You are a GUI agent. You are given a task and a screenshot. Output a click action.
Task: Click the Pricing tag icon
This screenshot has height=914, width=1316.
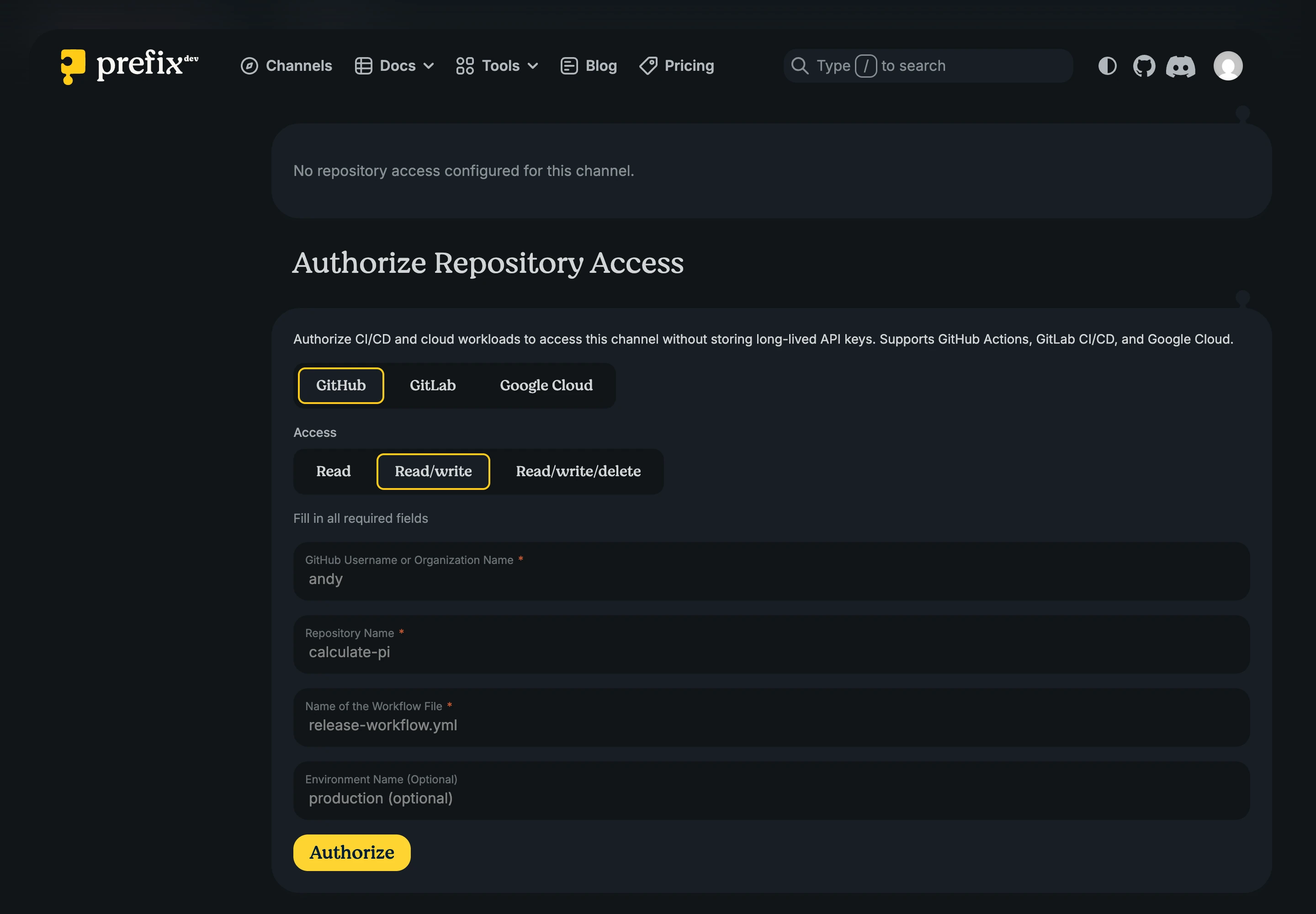648,66
